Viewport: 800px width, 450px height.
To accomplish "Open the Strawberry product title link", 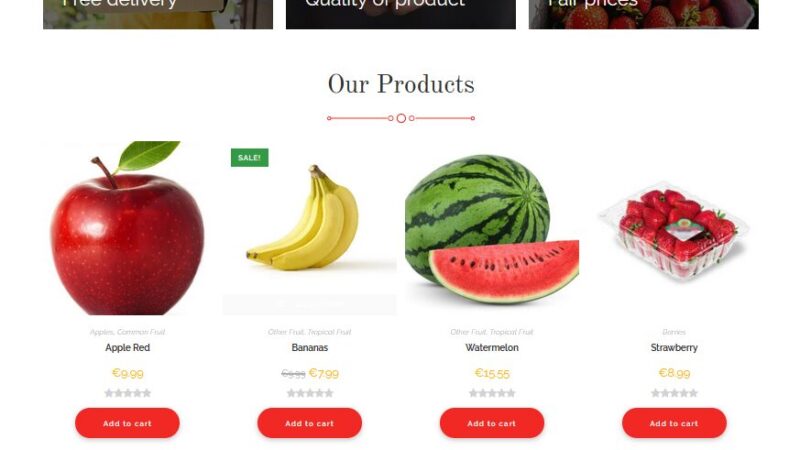I will (x=674, y=347).
